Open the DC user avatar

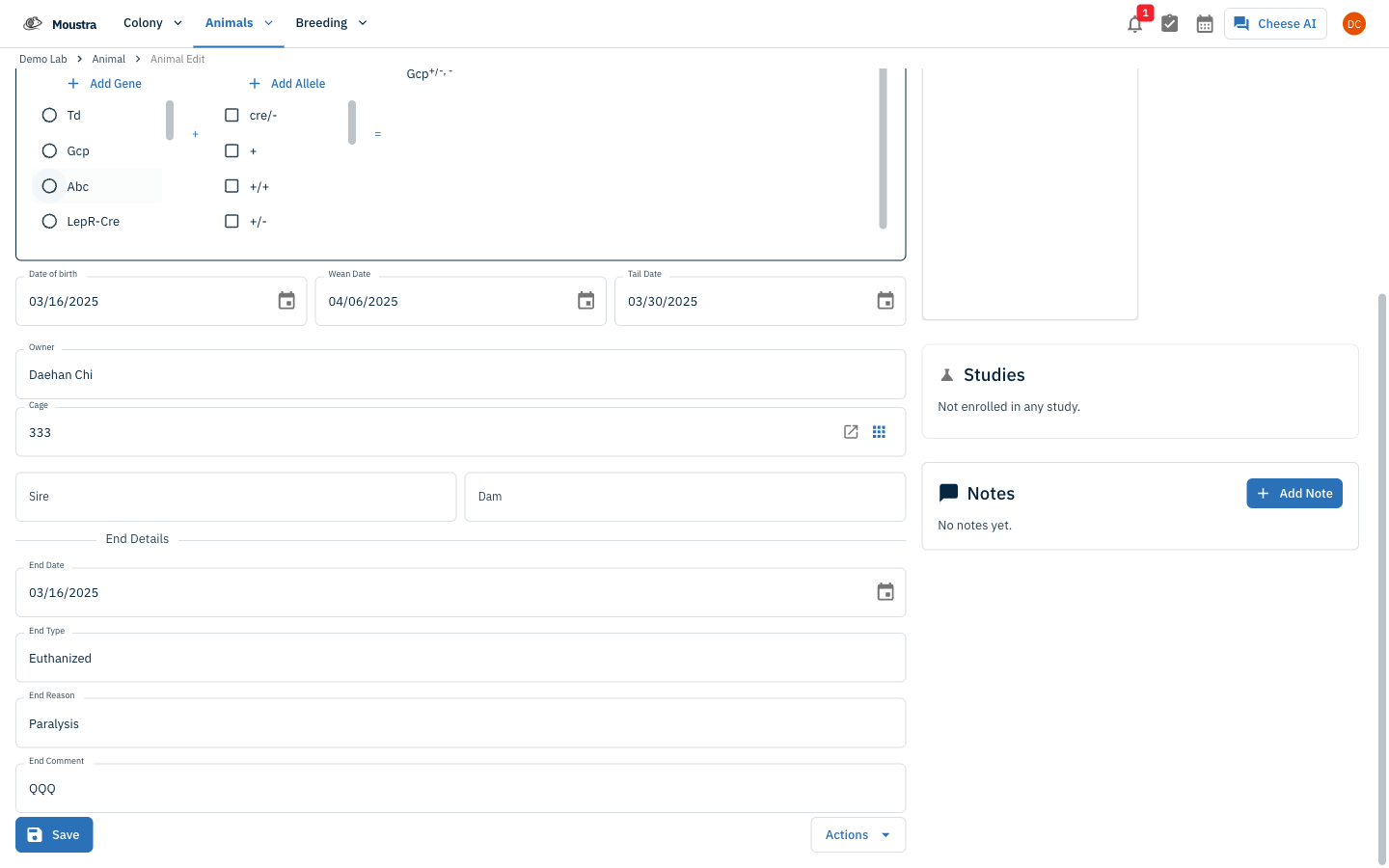coord(1354,24)
